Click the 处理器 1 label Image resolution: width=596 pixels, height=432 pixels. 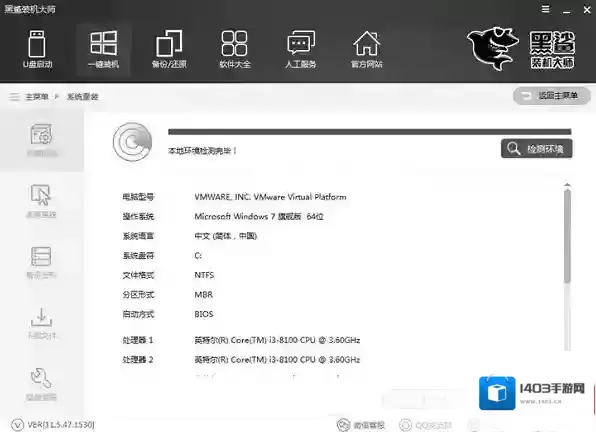(x=138, y=340)
